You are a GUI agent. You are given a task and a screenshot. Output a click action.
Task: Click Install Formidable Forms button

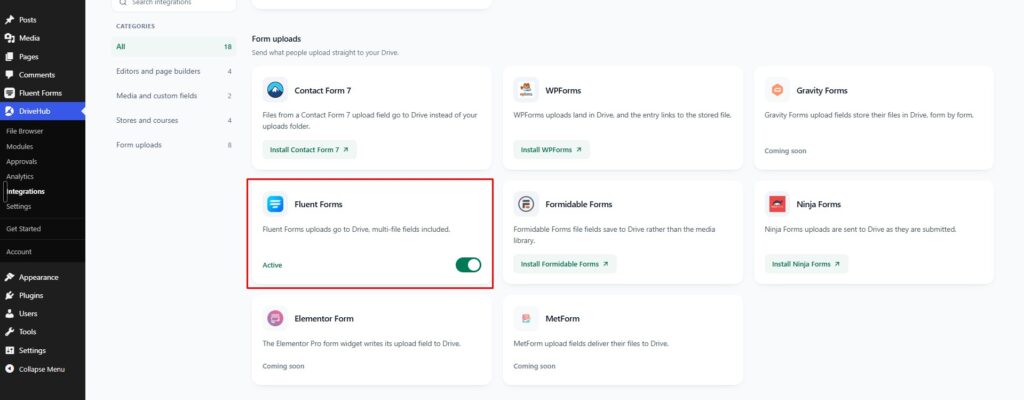tap(564, 264)
